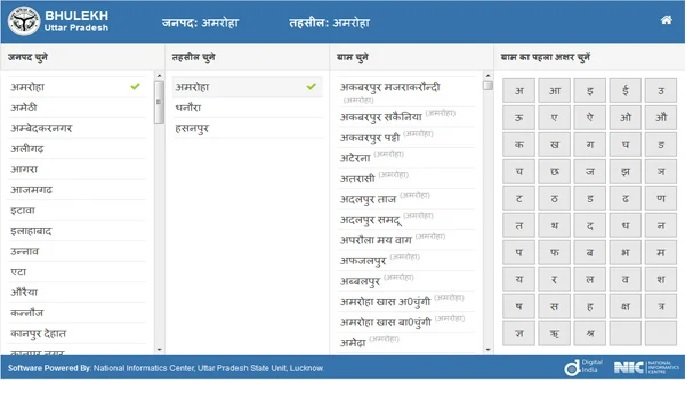
Task: Filter villages by letter च
Action: 518,172
